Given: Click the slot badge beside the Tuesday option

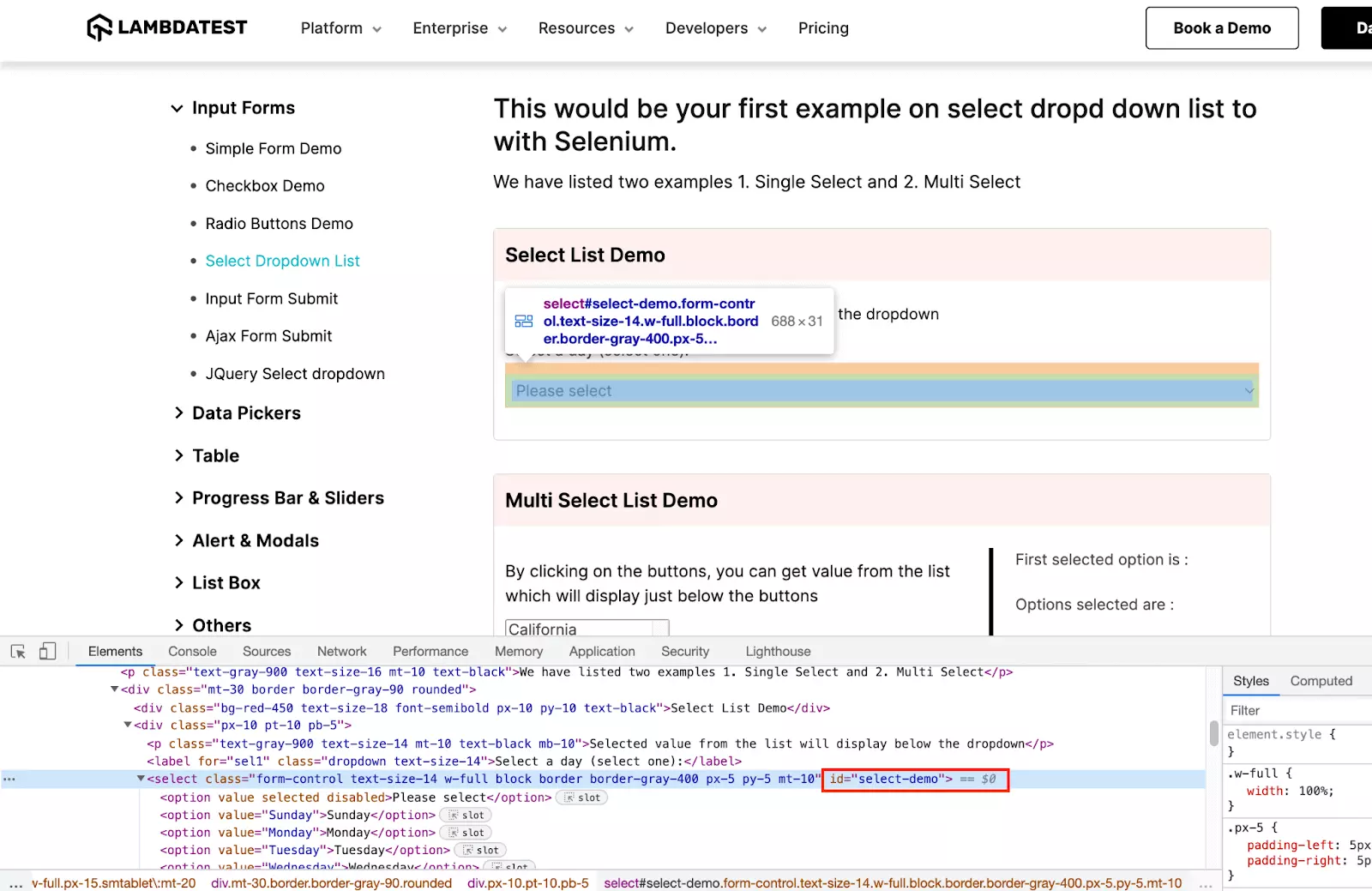Looking at the screenshot, I should (481, 851).
